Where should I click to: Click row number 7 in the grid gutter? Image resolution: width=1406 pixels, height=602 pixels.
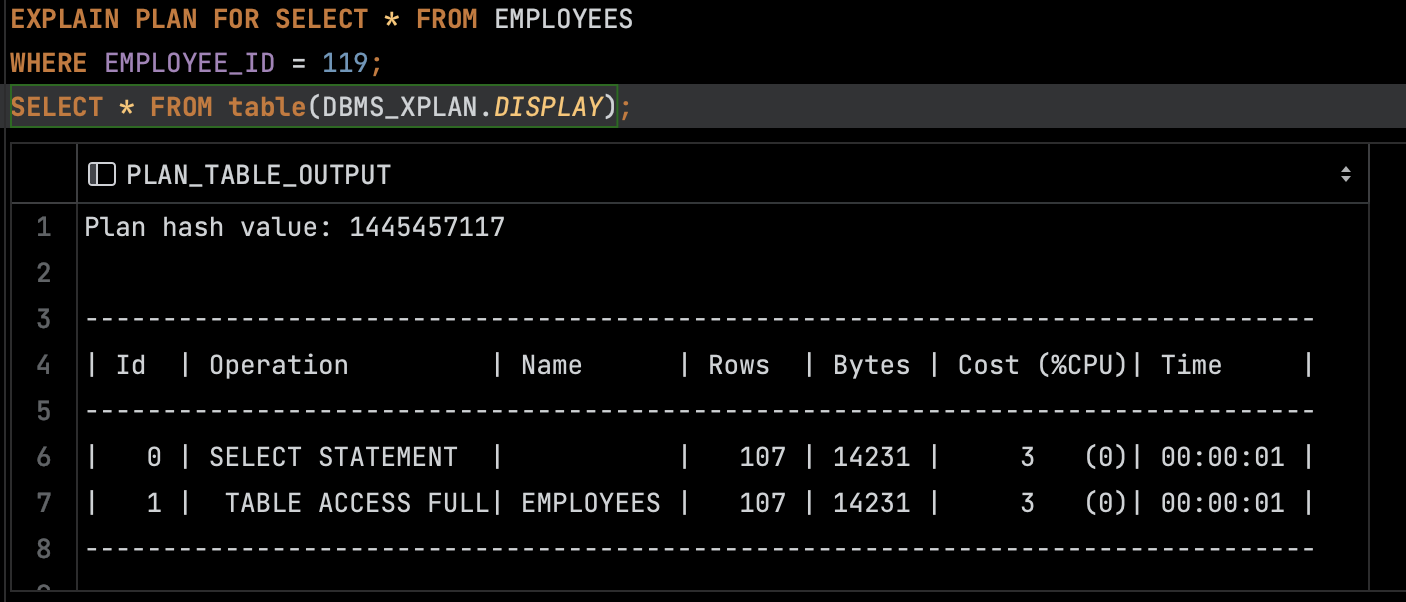pyautogui.click(x=43, y=502)
